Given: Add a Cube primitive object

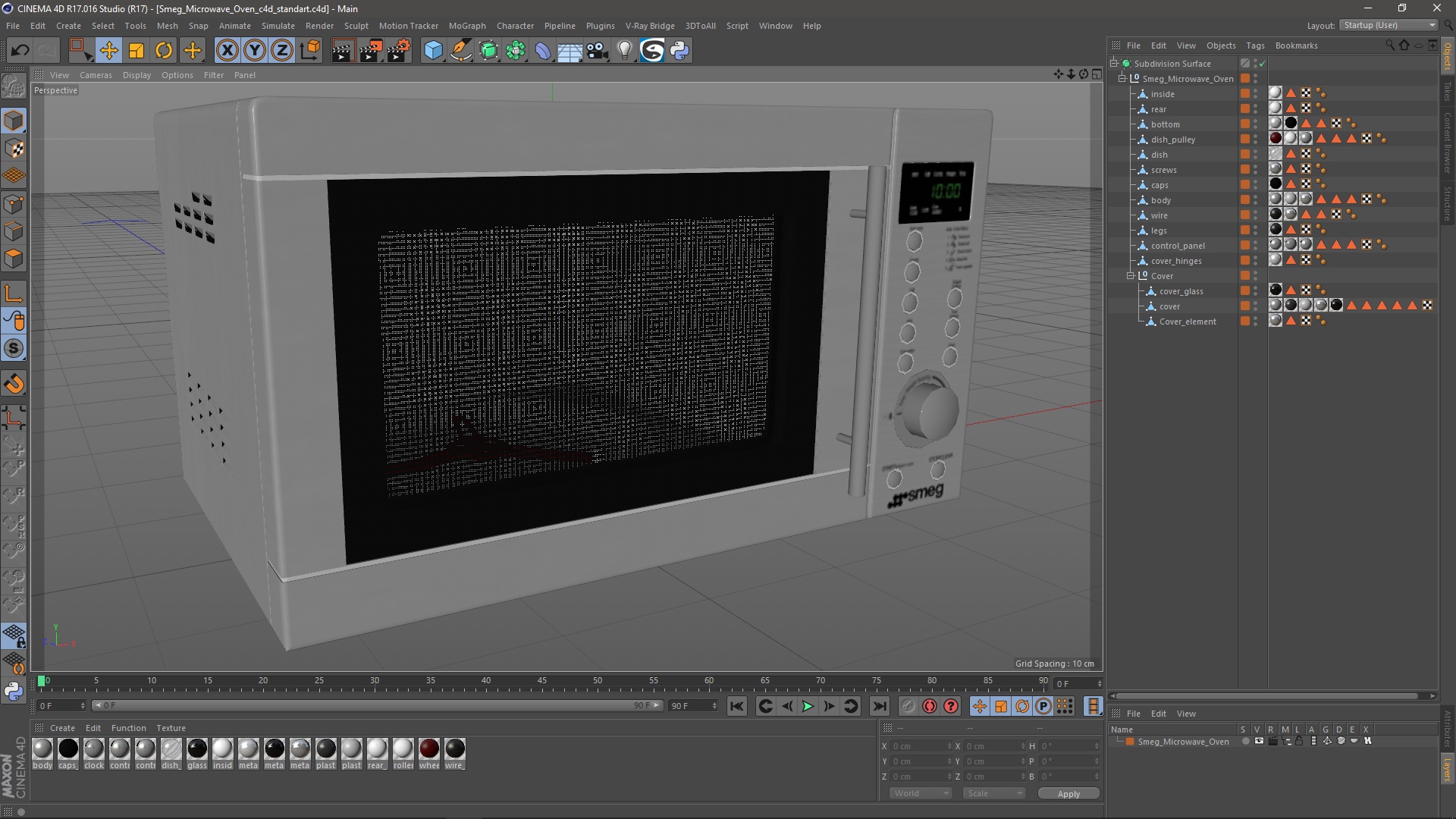Looking at the screenshot, I should (x=433, y=51).
